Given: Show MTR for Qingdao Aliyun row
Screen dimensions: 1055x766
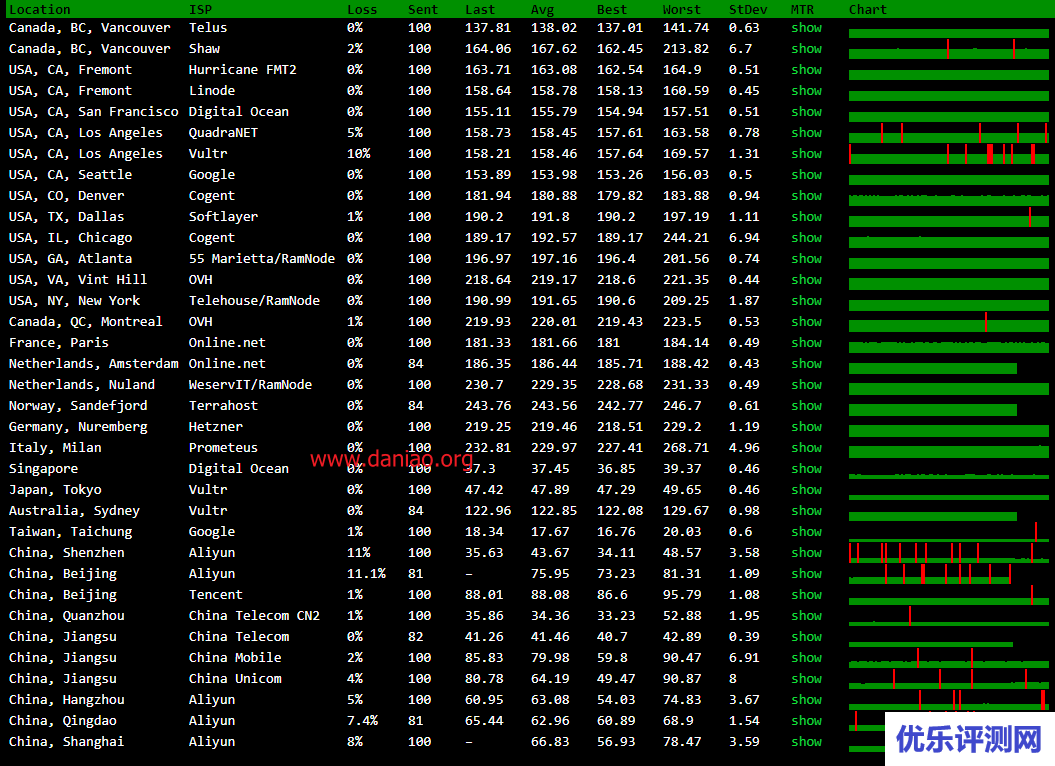Looking at the screenshot, I should 806,720.
